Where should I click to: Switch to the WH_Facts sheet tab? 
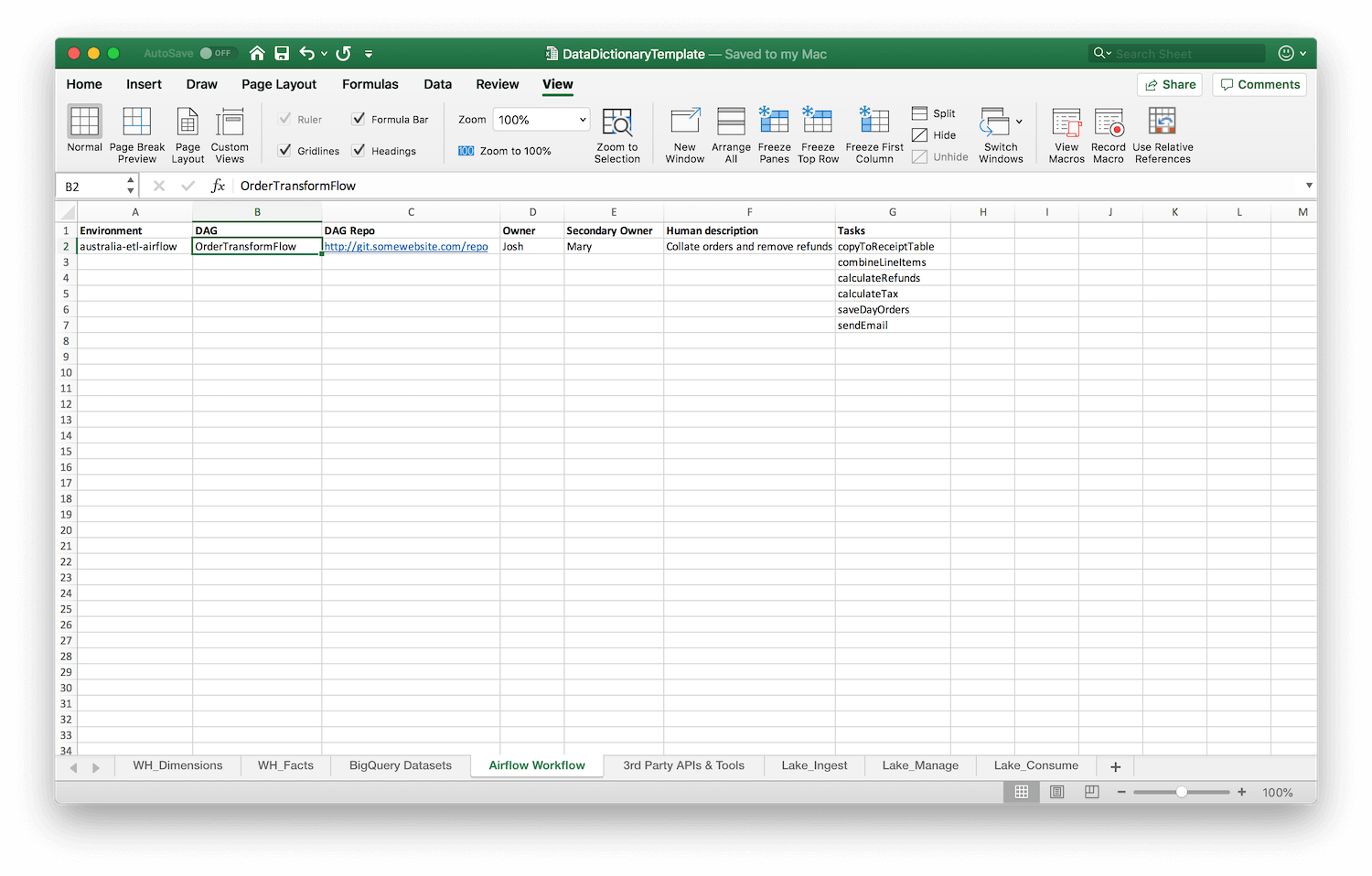pos(285,765)
